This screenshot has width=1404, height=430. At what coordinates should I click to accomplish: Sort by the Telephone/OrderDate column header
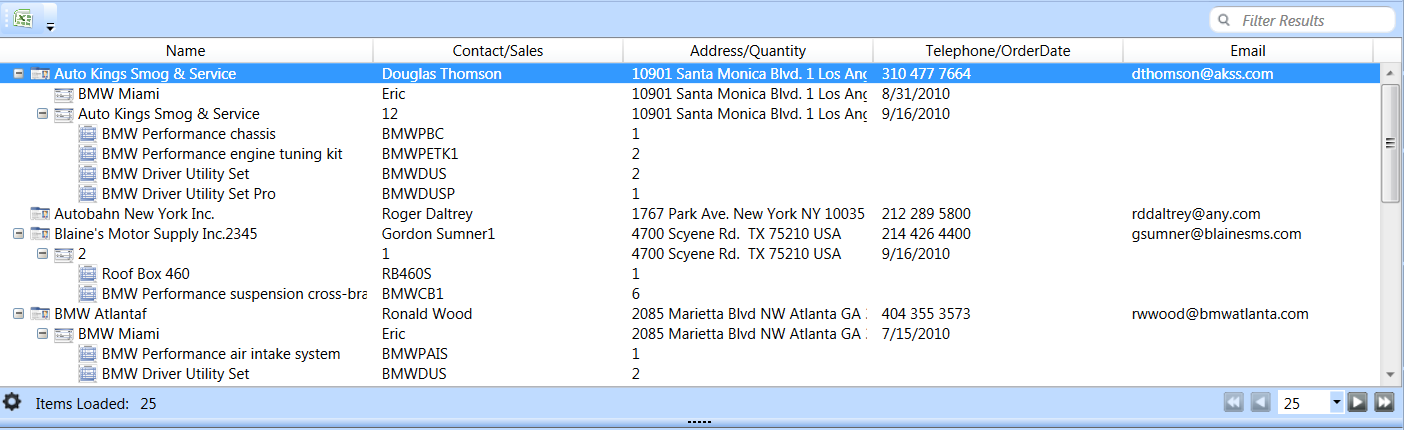pyautogui.click(x=998, y=51)
